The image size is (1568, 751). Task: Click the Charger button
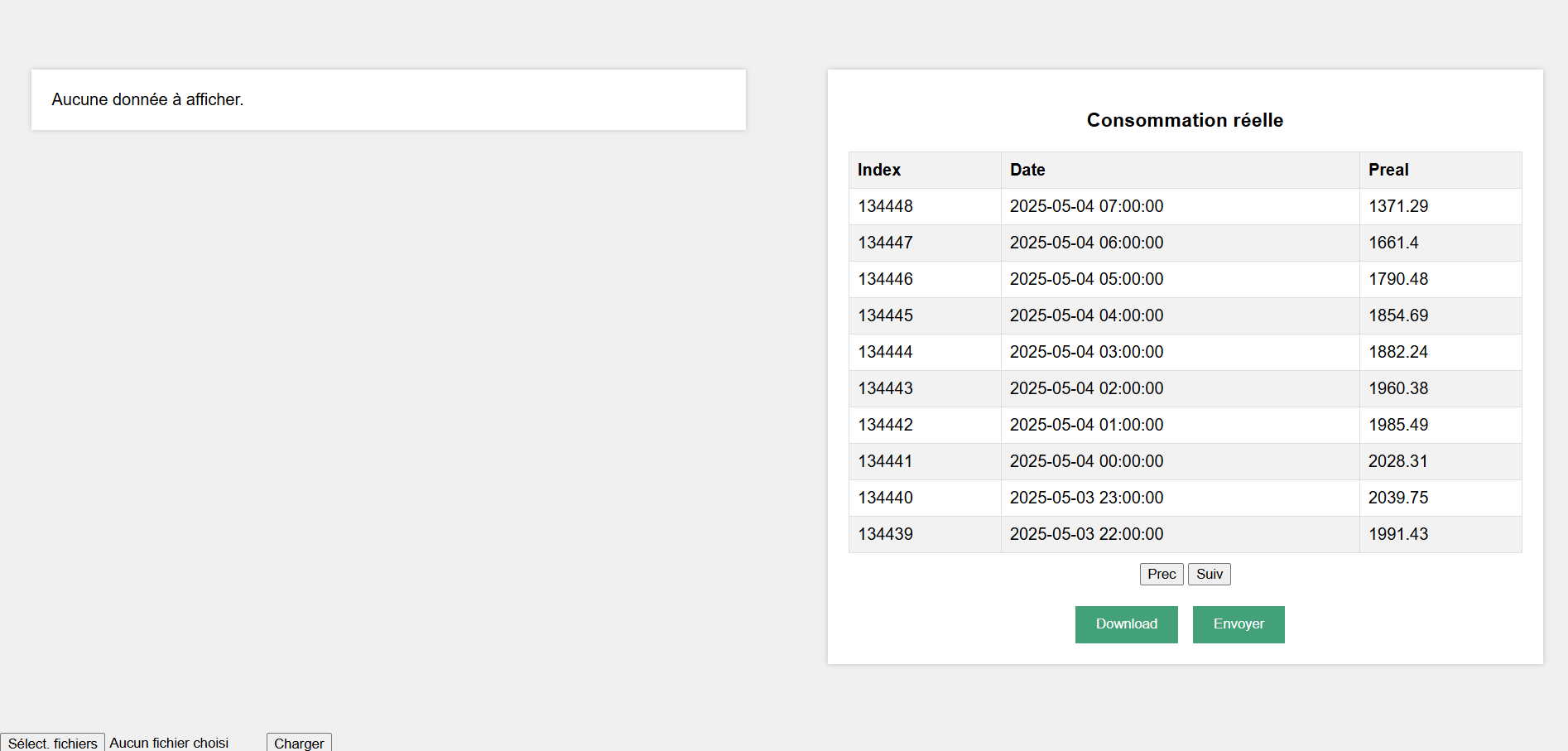(299, 743)
